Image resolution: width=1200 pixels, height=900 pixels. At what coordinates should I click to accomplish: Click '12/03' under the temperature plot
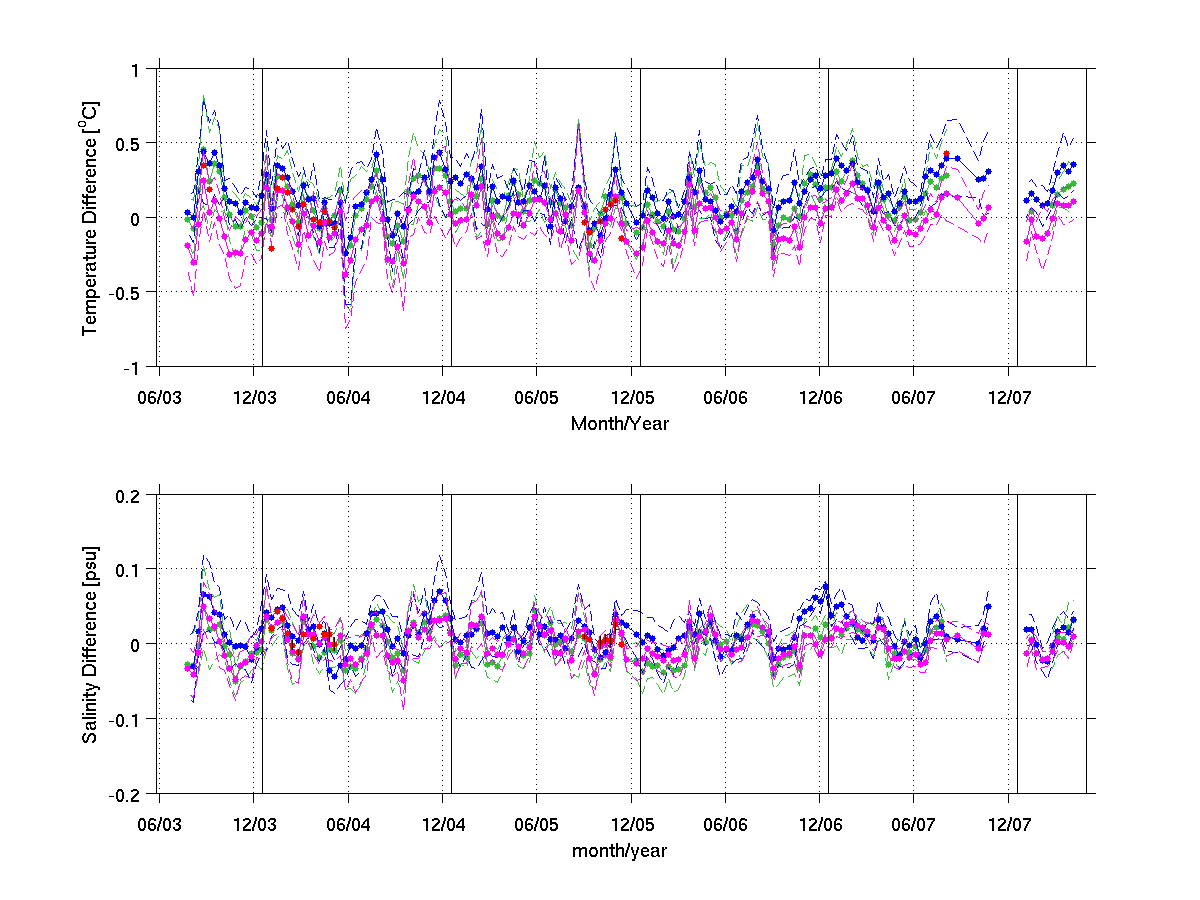coord(254,398)
